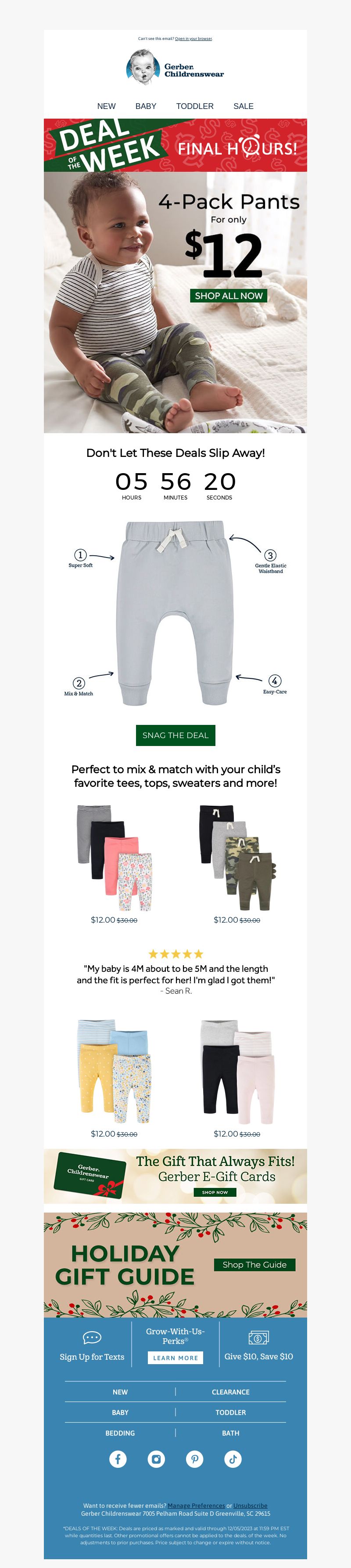This screenshot has width=351, height=1568.
Task: Go to CLEARANCE in the footer links
Action: click(230, 1392)
